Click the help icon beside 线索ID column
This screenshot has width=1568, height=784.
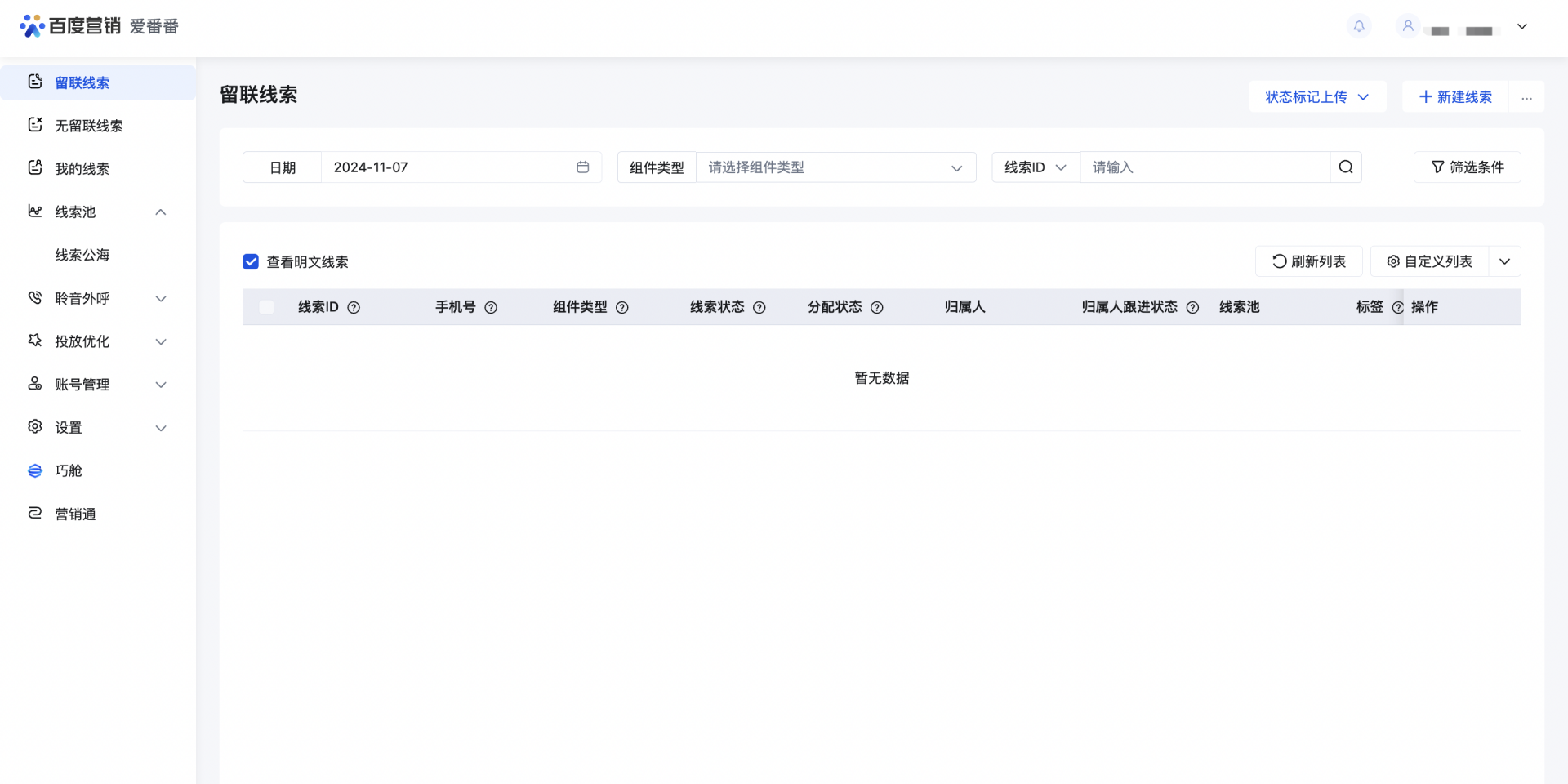click(x=354, y=308)
